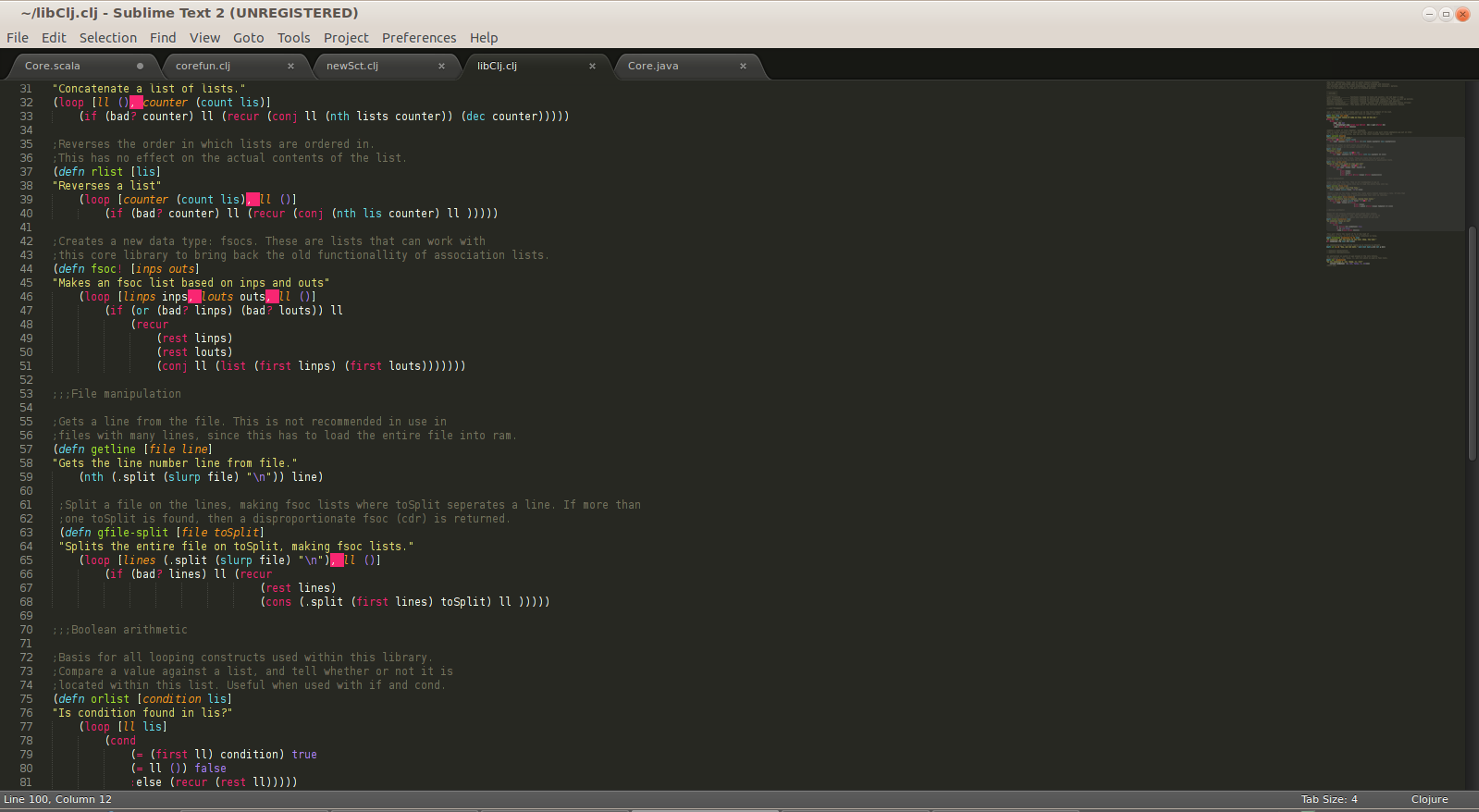Viewport: 1479px width, 812px height.
Task: Maximize the Sublime Text window
Action: (1446, 14)
